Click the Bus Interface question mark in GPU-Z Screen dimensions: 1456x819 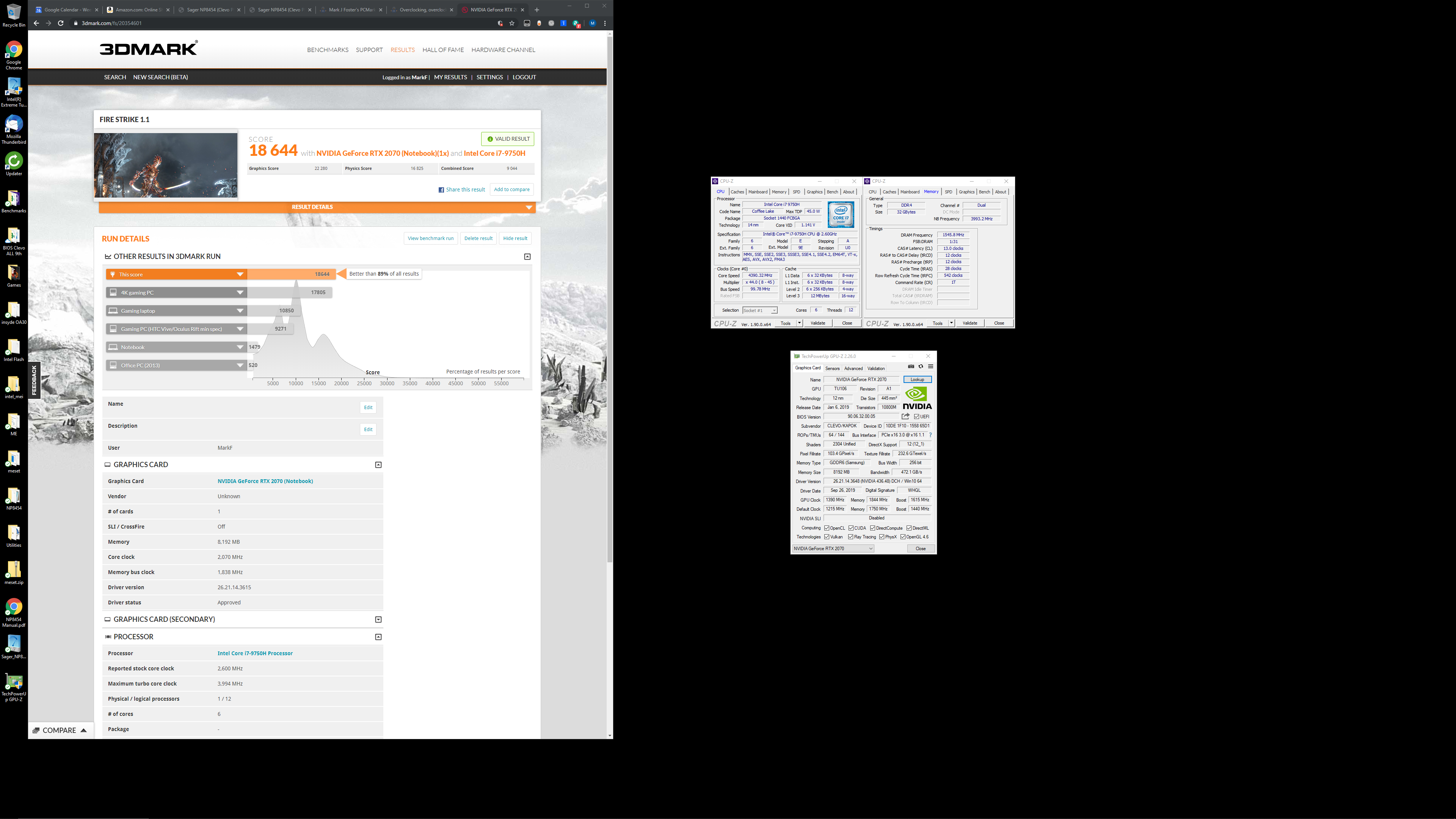click(x=930, y=435)
